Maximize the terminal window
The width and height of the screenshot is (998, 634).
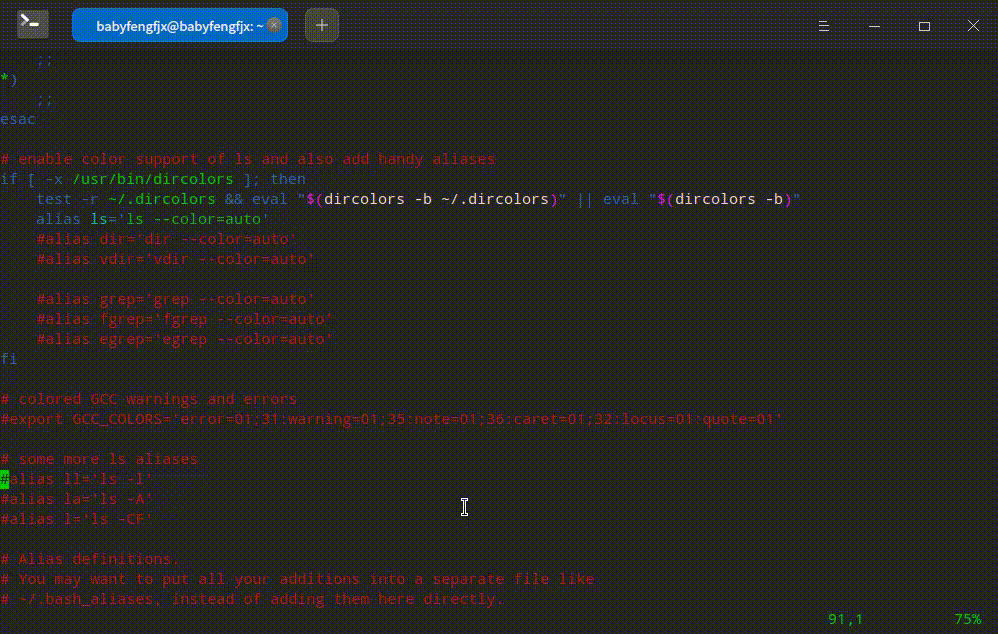(923, 25)
